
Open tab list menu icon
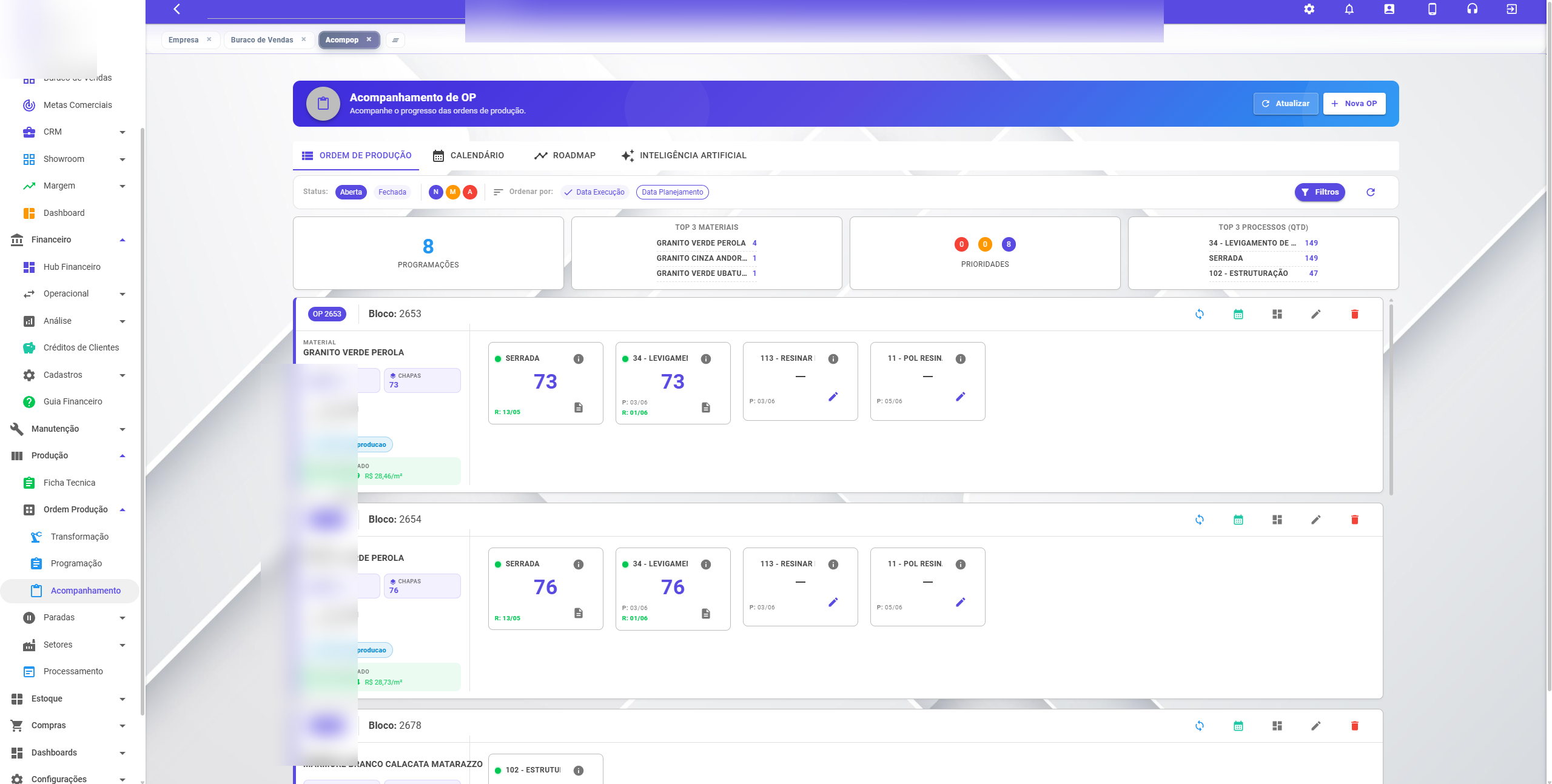tap(395, 40)
